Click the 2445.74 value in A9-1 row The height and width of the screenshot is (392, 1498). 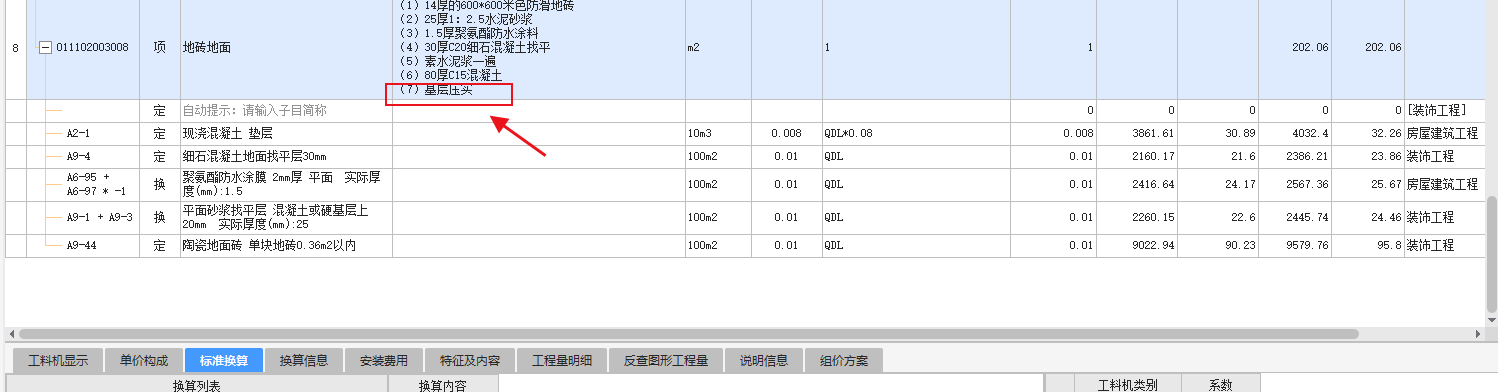point(1295,217)
